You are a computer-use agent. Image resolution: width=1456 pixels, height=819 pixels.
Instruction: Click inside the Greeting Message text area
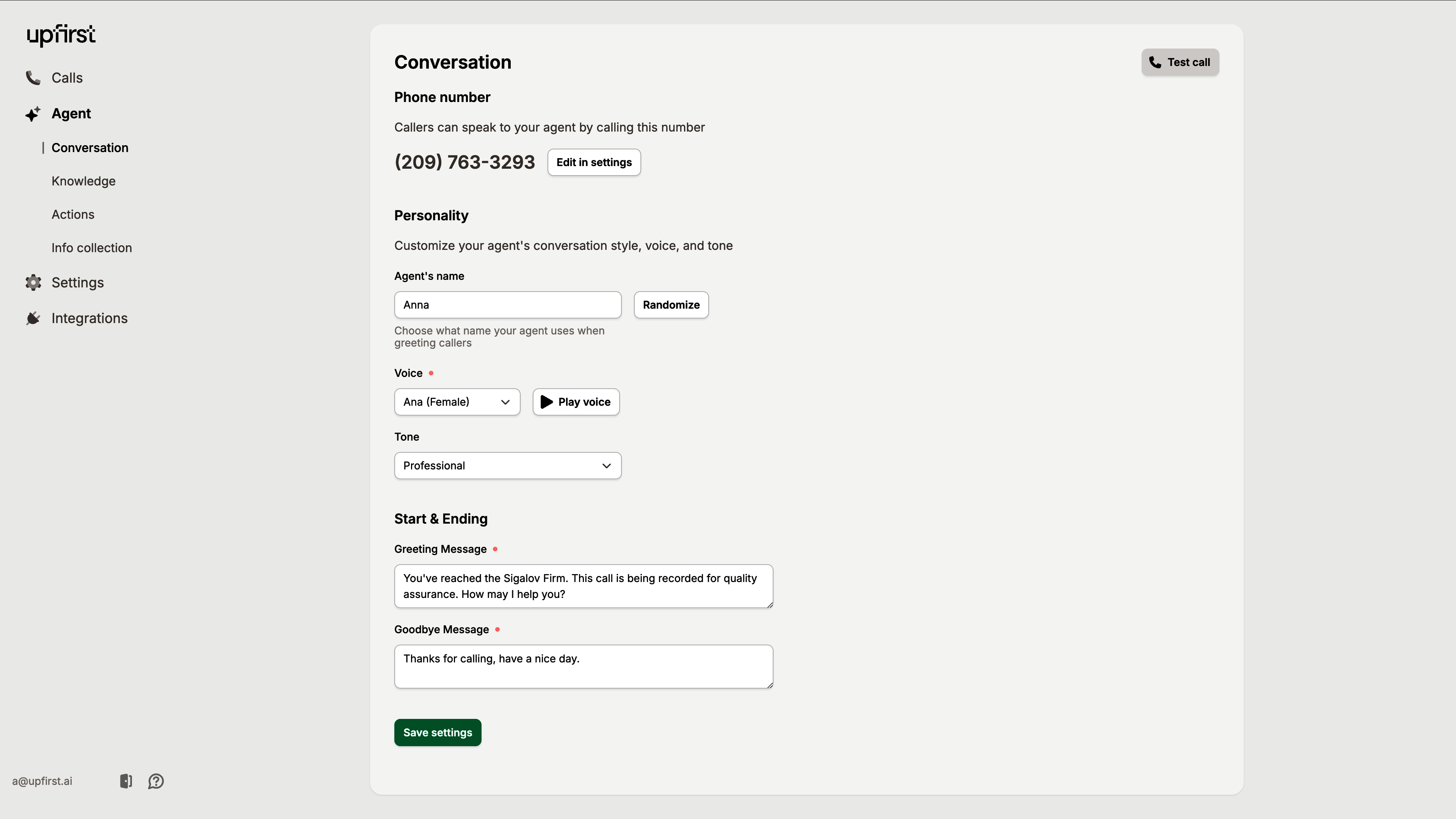[583, 586]
